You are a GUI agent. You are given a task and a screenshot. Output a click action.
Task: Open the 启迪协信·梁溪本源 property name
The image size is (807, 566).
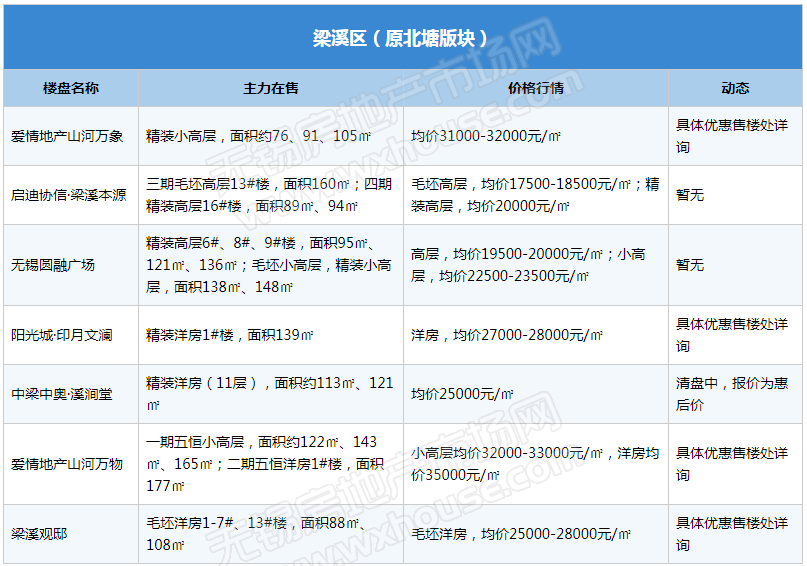pos(69,195)
